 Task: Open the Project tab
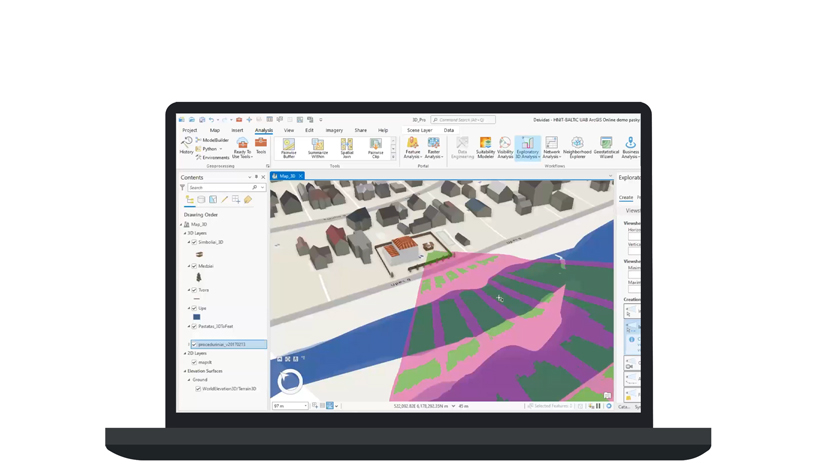190,130
